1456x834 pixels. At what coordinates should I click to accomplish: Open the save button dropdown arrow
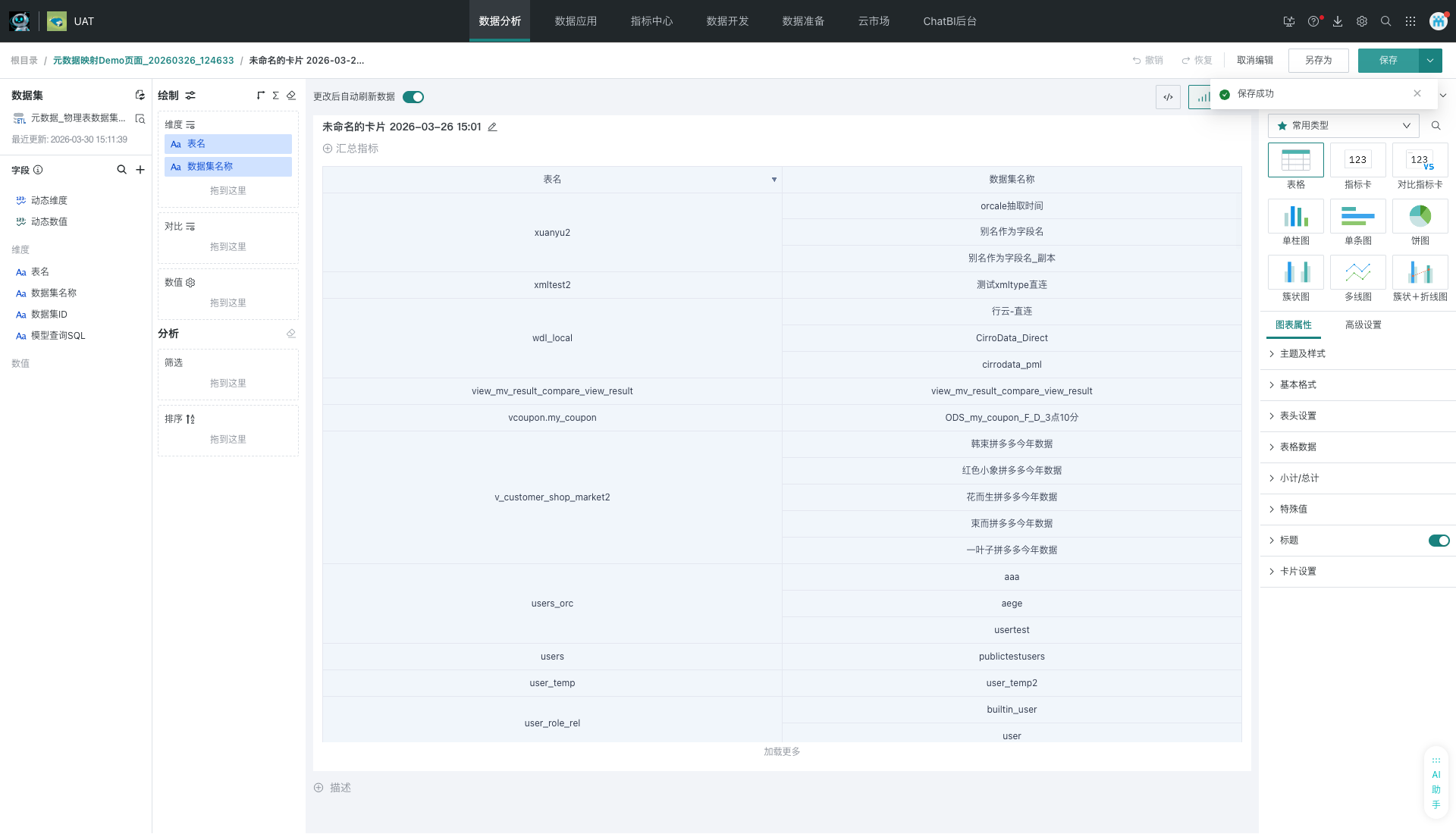(x=1430, y=61)
